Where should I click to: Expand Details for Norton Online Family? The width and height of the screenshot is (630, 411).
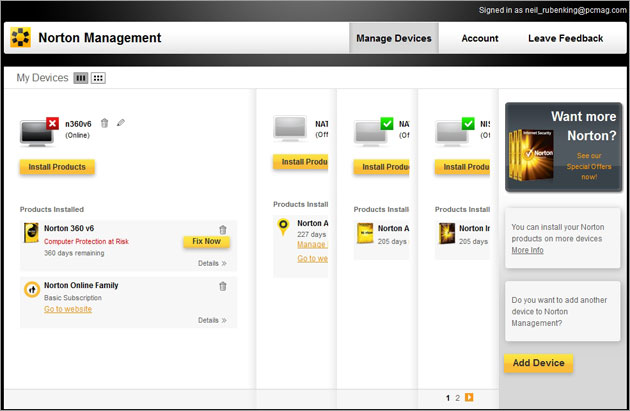pyautogui.click(x=212, y=320)
